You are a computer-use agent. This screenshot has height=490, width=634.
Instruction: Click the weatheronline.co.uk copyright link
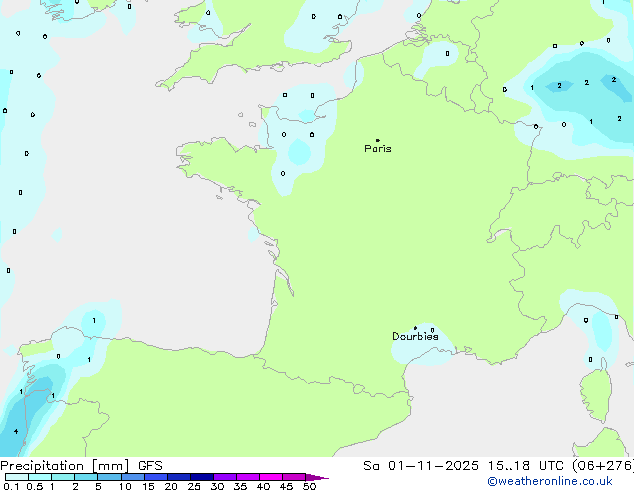(550, 481)
